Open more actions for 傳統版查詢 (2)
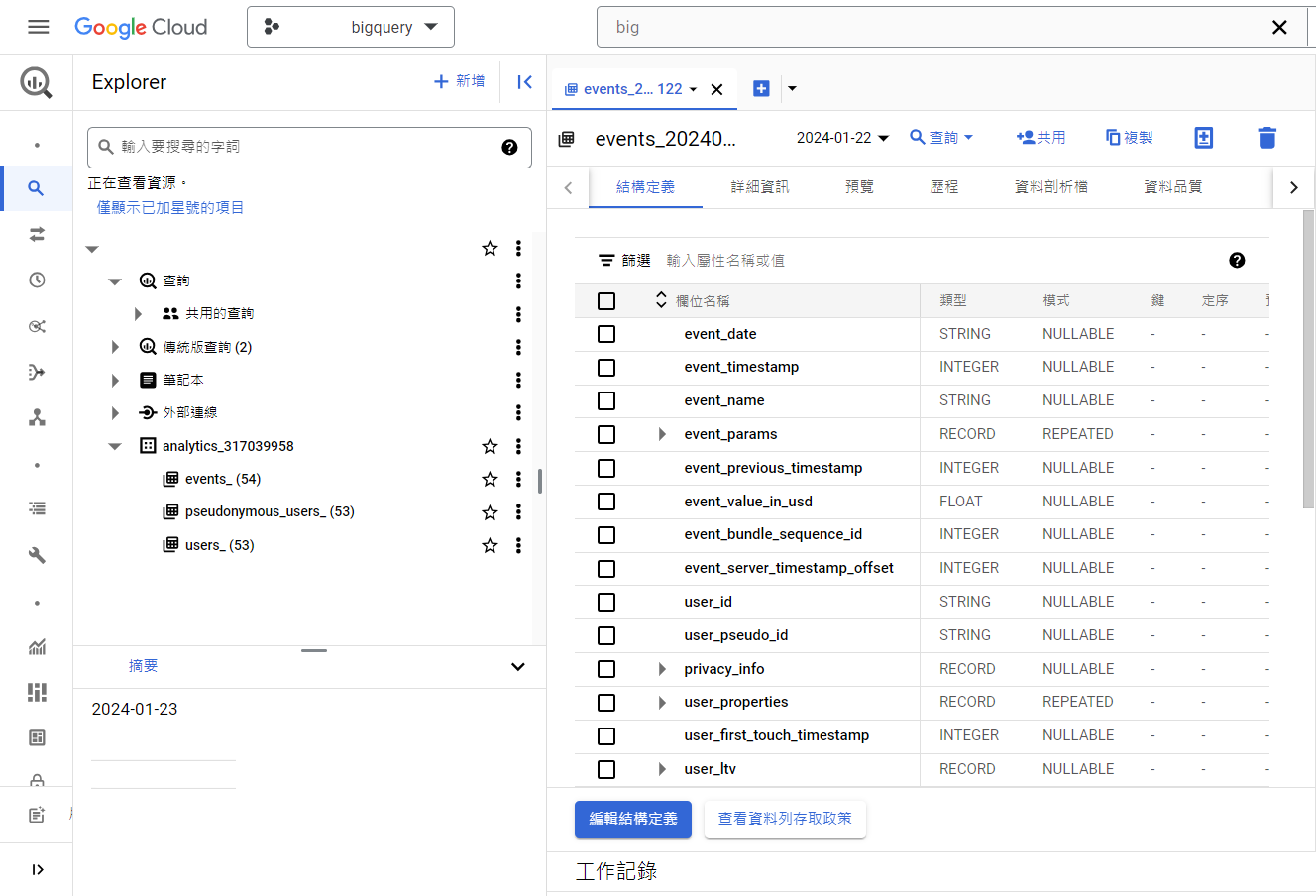The width and height of the screenshot is (1316, 896). point(518,347)
